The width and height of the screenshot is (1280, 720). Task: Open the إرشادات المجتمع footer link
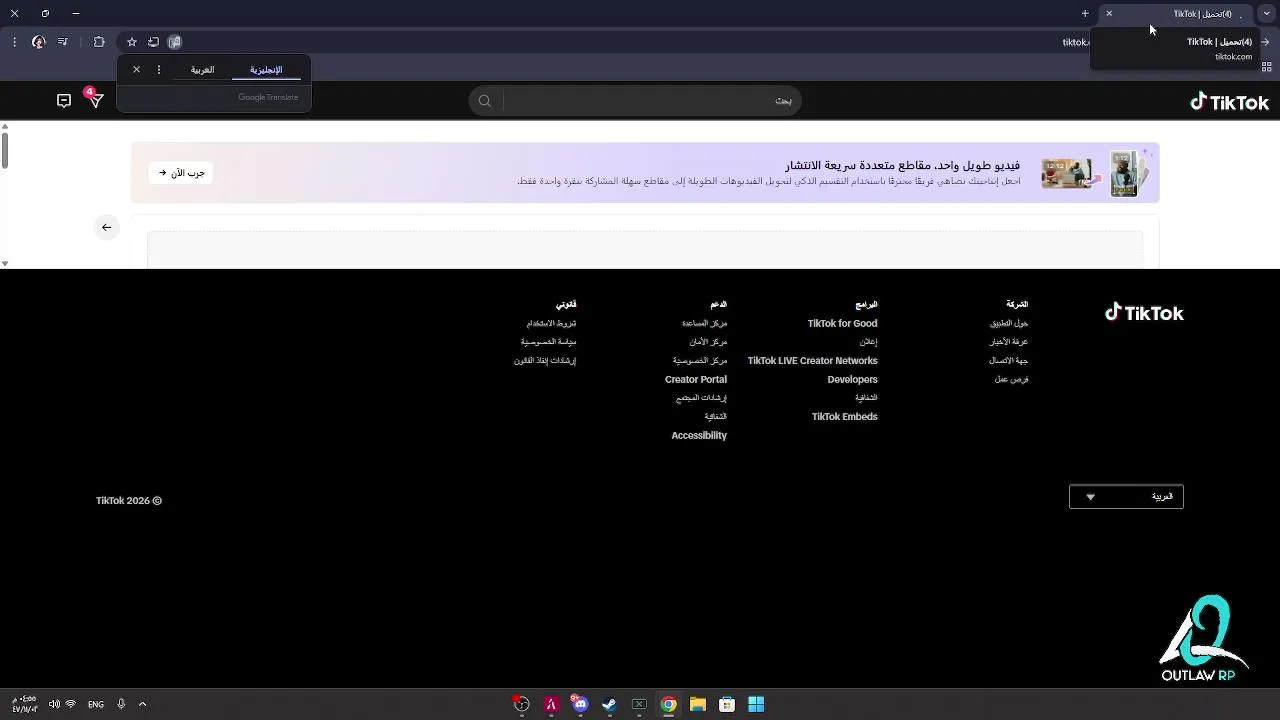pos(701,398)
